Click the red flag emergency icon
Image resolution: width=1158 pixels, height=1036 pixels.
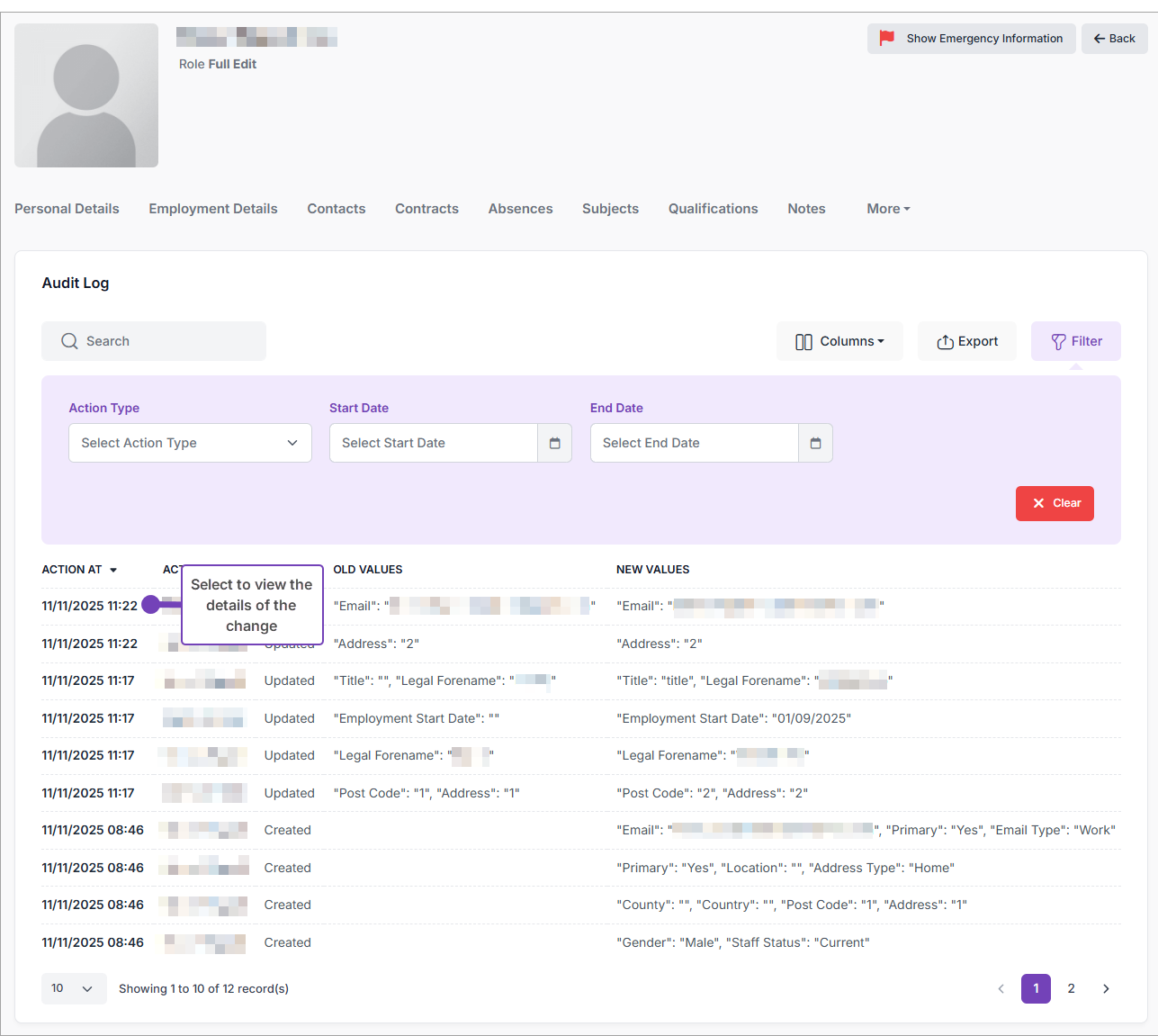tap(887, 38)
